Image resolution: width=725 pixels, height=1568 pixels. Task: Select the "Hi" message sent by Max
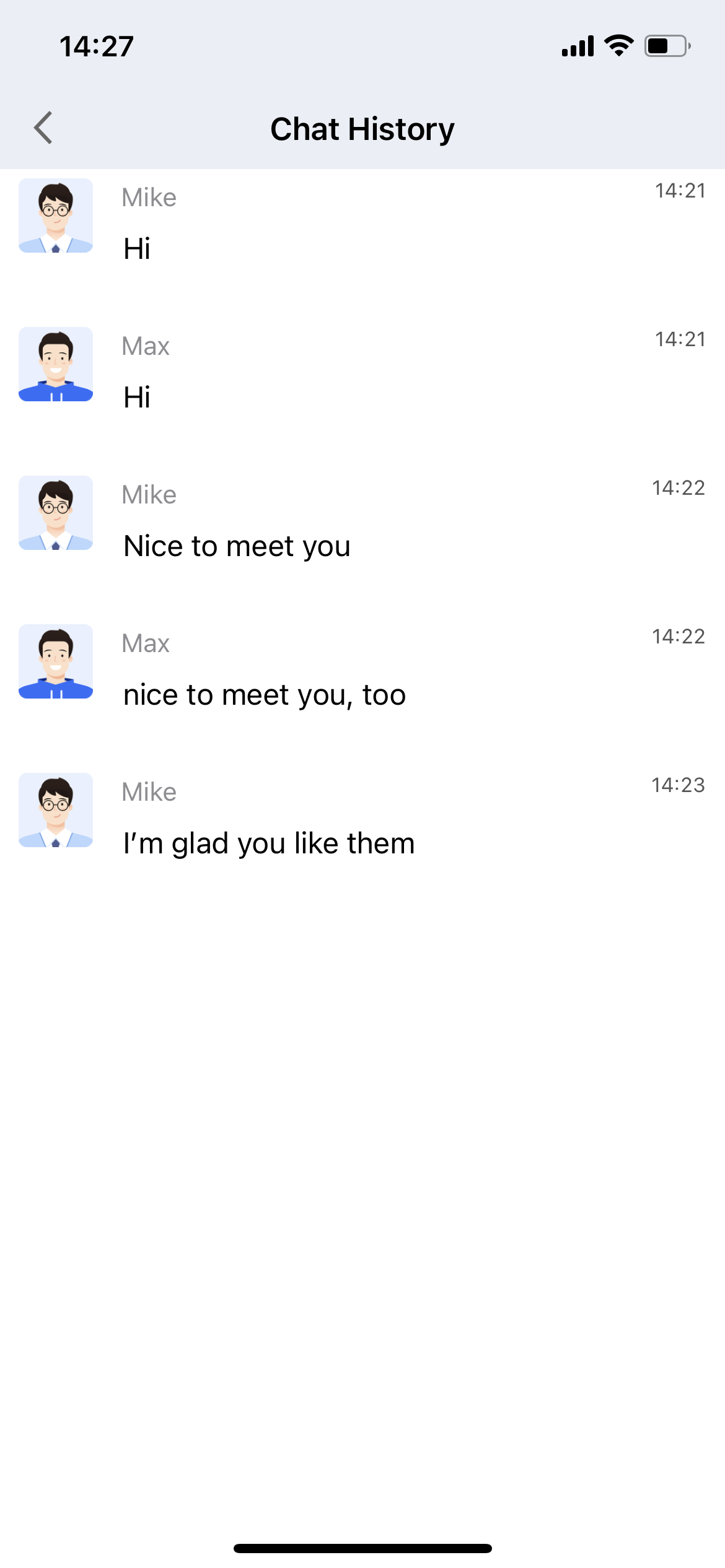(137, 398)
